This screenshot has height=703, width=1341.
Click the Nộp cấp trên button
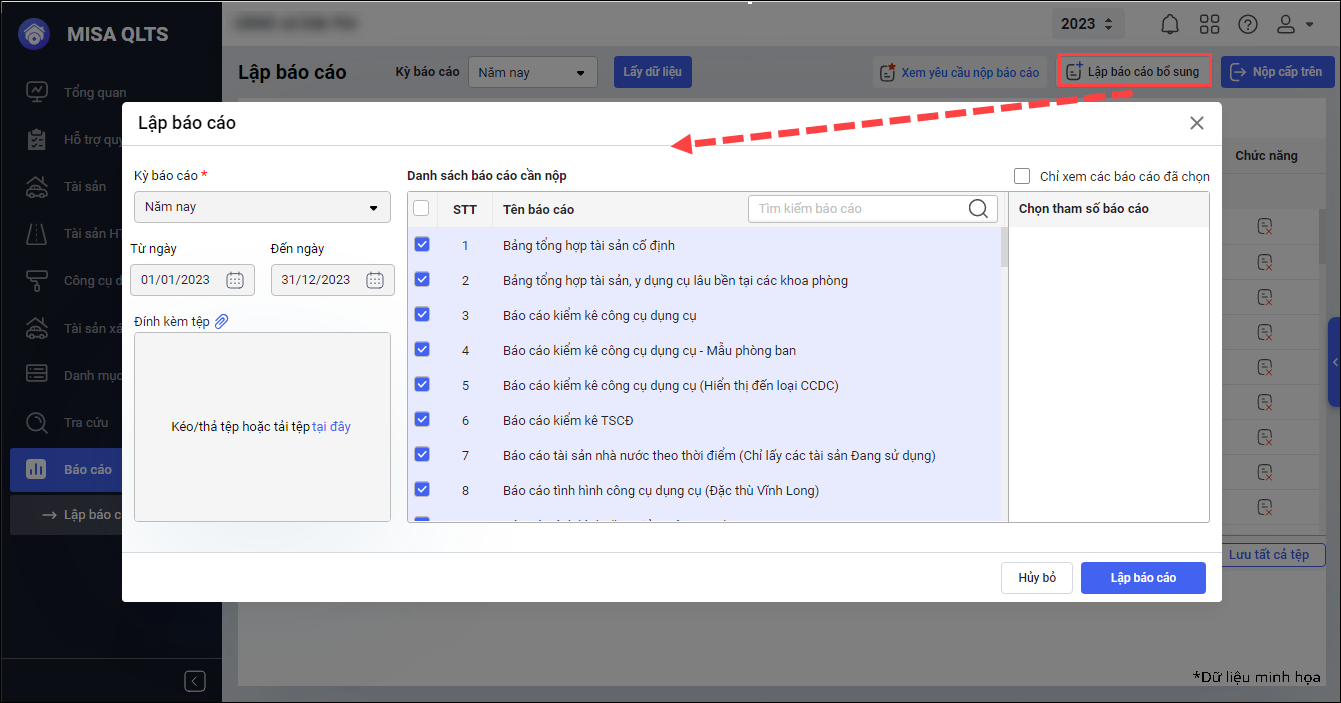pyautogui.click(x=1277, y=72)
